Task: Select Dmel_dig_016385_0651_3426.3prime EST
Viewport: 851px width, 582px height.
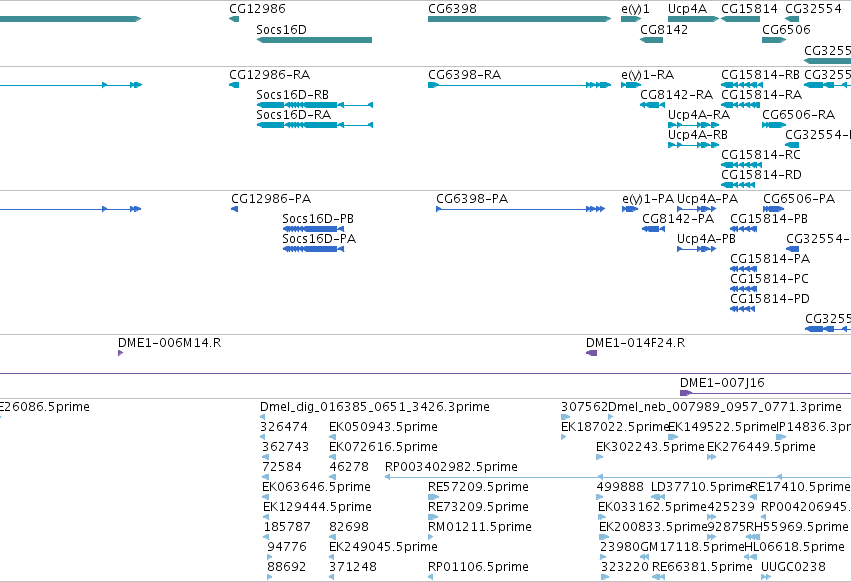Action: [x=263, y=417]
